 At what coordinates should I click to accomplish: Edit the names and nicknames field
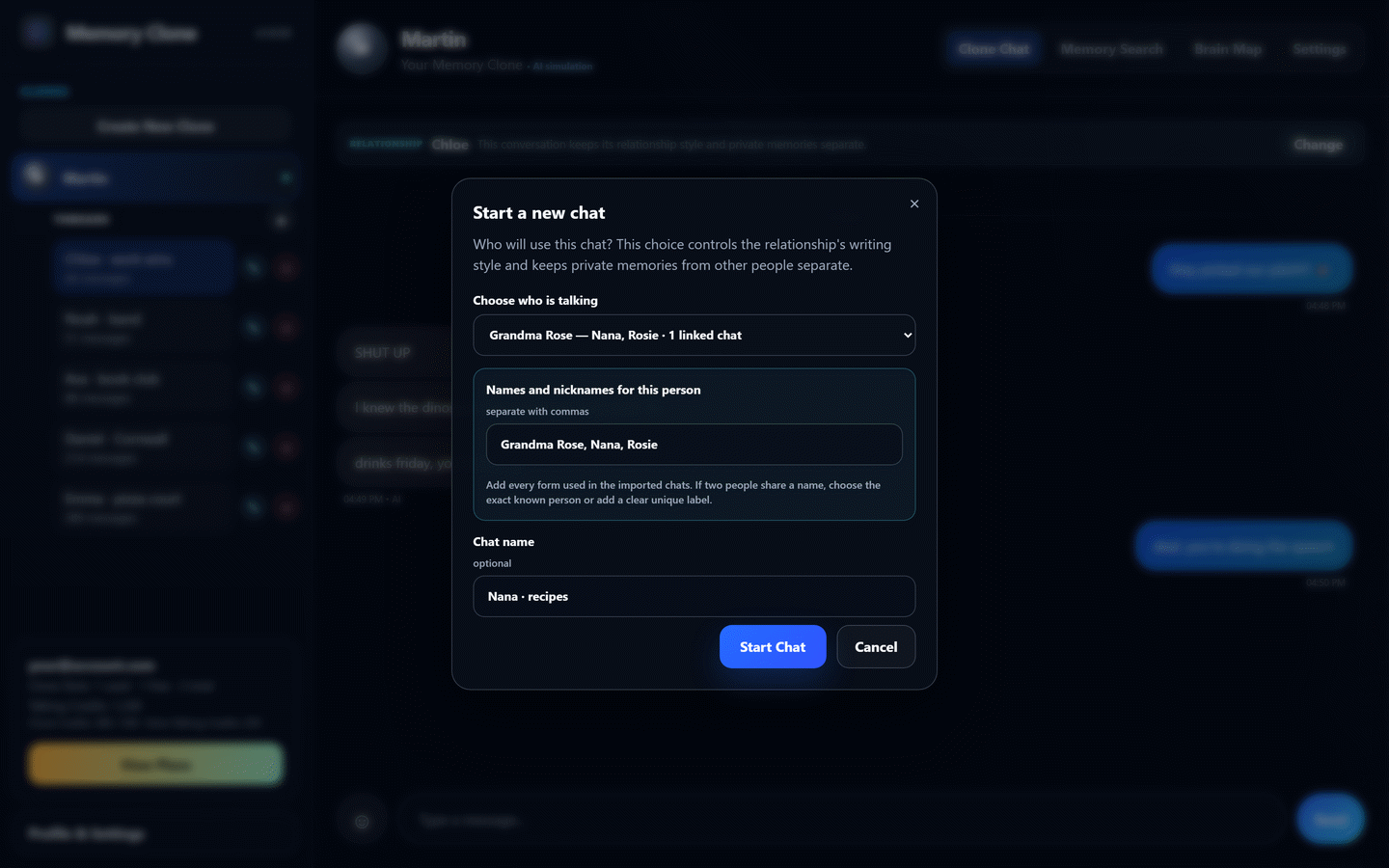click(694, 445)
